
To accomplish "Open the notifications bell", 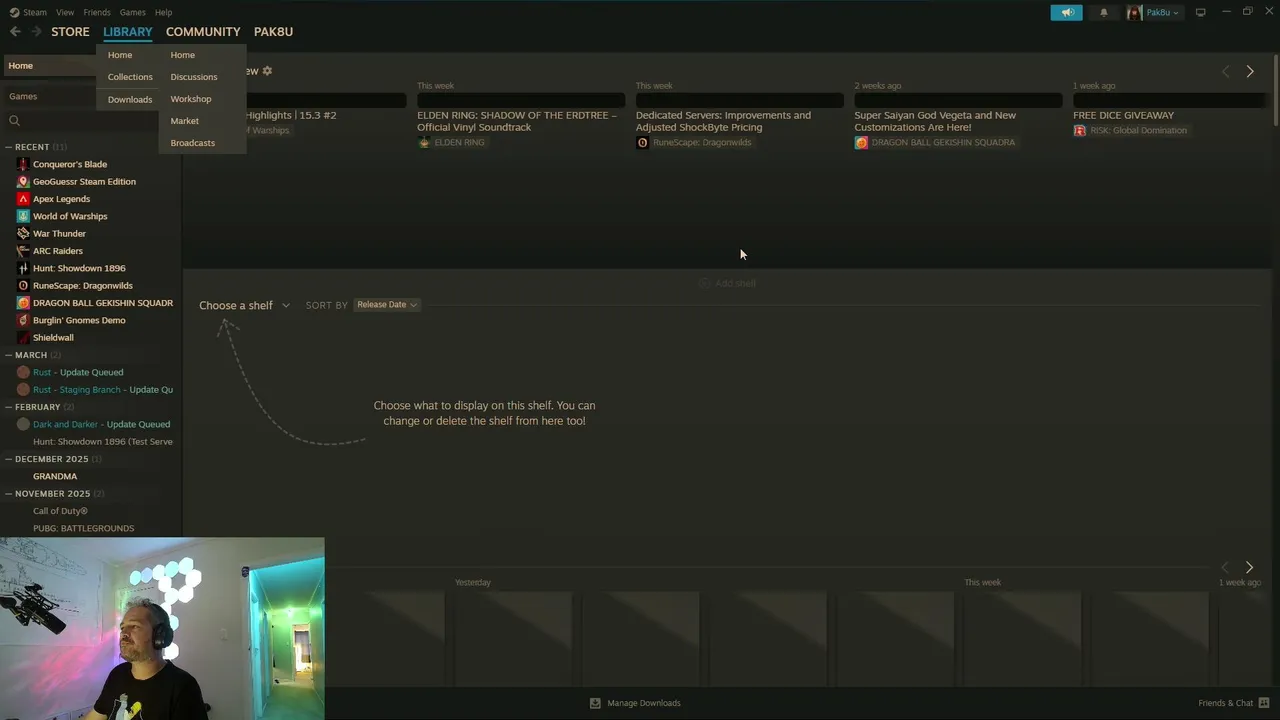I will 1104,12.
